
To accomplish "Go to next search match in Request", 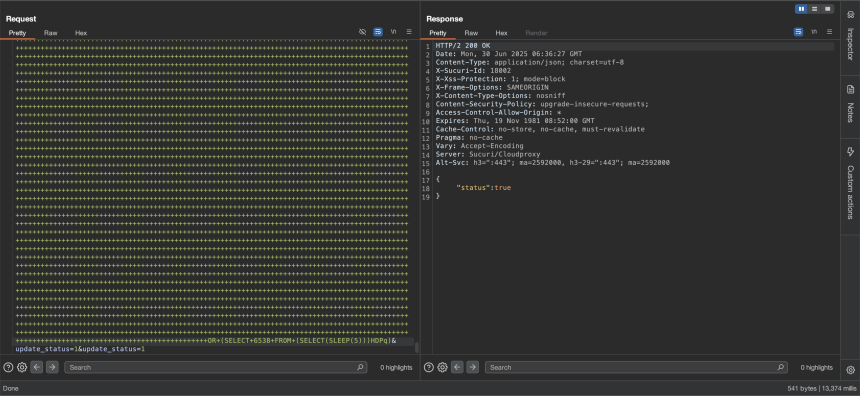I will [x=52, y=367].
